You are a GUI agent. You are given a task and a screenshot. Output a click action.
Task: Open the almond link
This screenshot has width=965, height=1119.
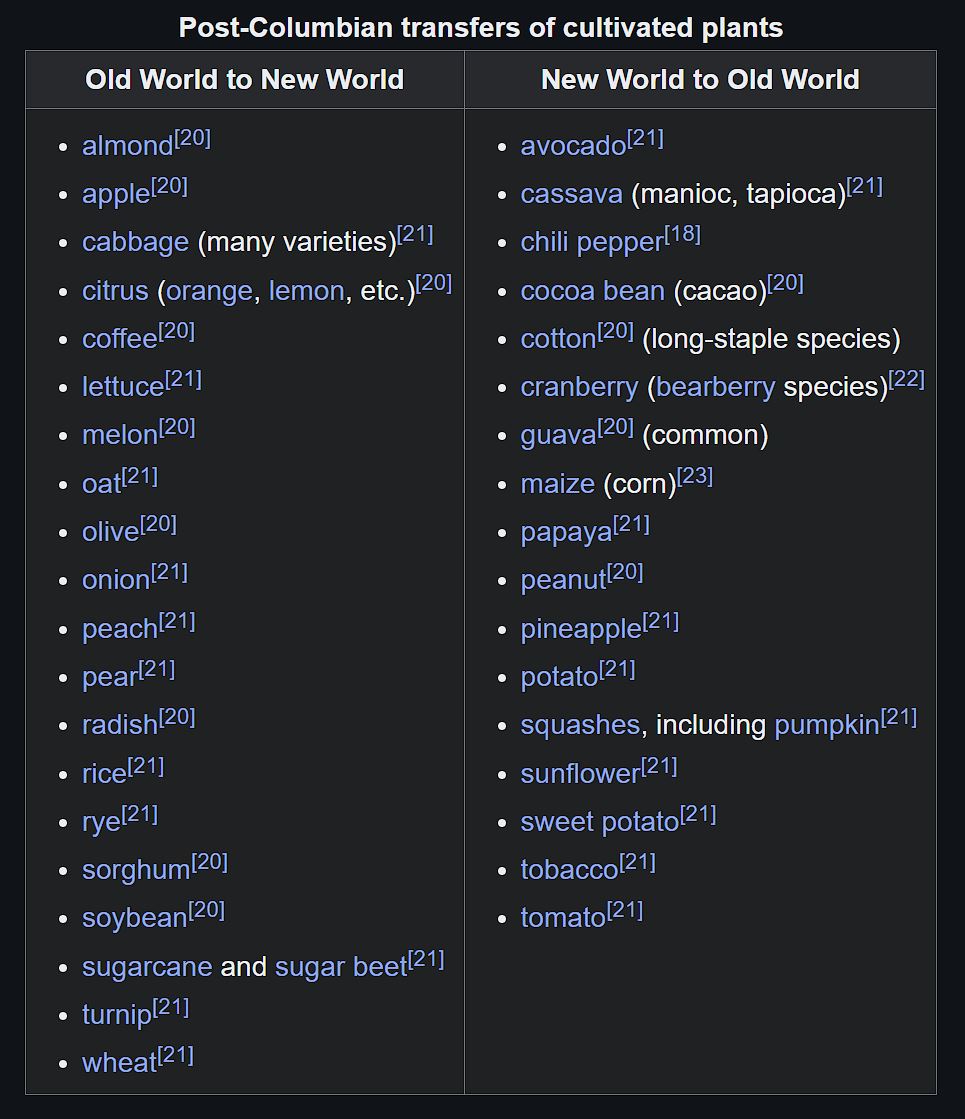128,146
